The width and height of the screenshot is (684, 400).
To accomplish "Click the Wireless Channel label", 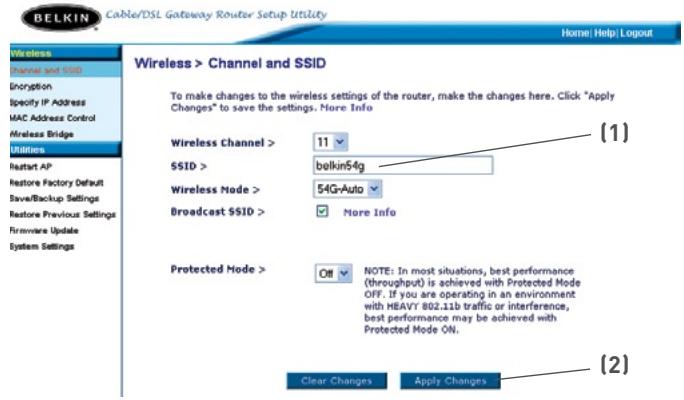I will click(222, 143).
